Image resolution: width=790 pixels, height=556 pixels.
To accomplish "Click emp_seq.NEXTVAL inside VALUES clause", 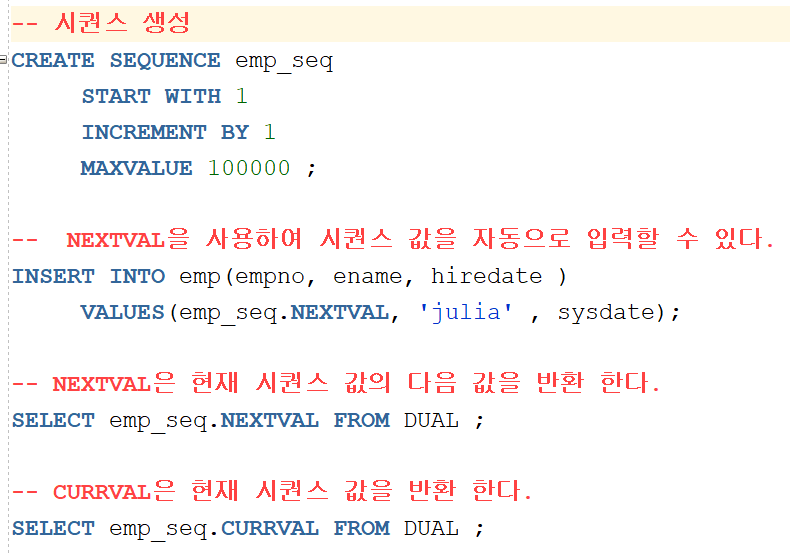I will 284,313.
